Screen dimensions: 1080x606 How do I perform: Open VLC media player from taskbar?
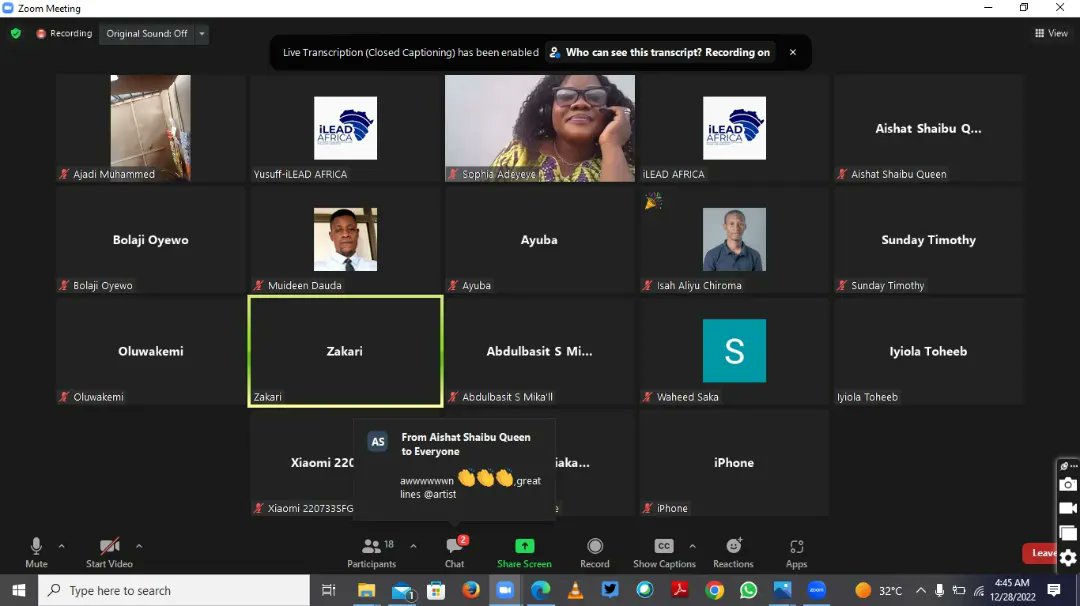[x=575, y=590]
